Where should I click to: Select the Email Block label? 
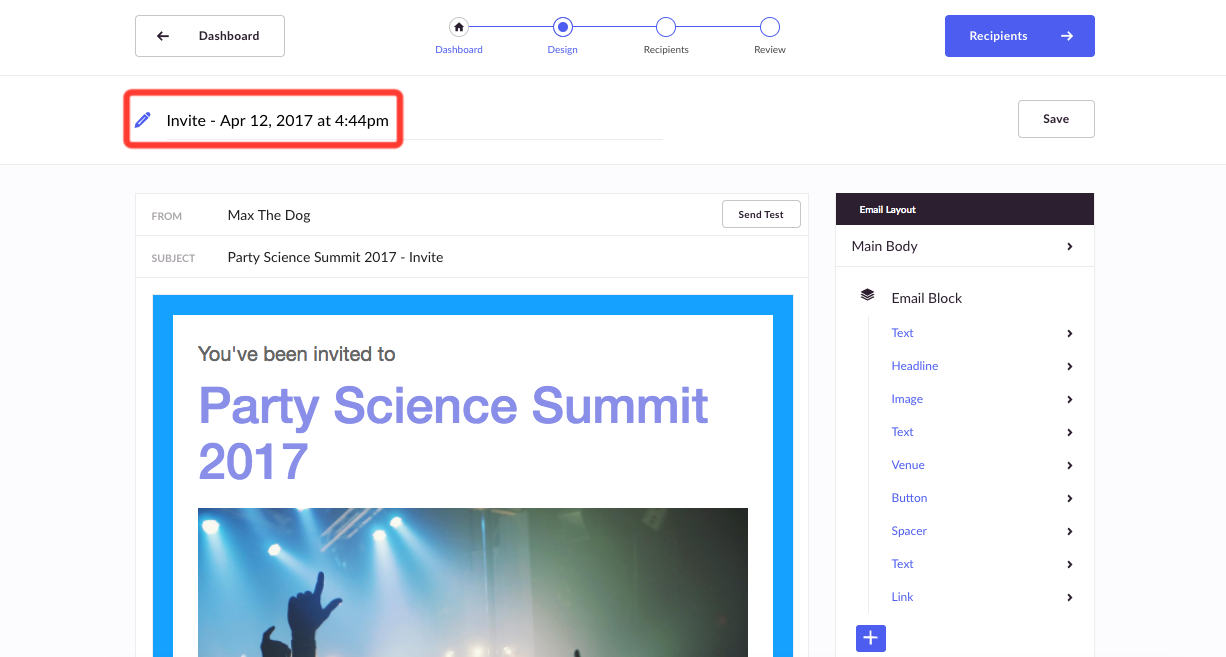point(926,298)
